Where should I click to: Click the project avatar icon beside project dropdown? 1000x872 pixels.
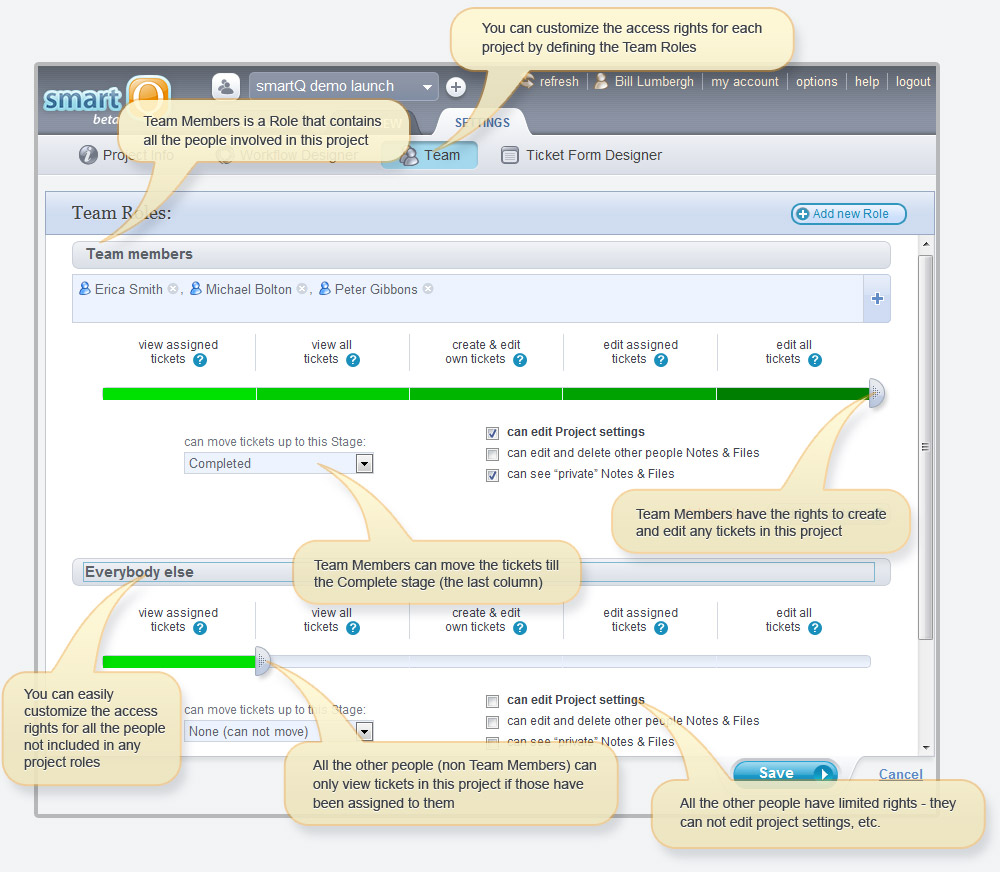(x=226, y=87)
